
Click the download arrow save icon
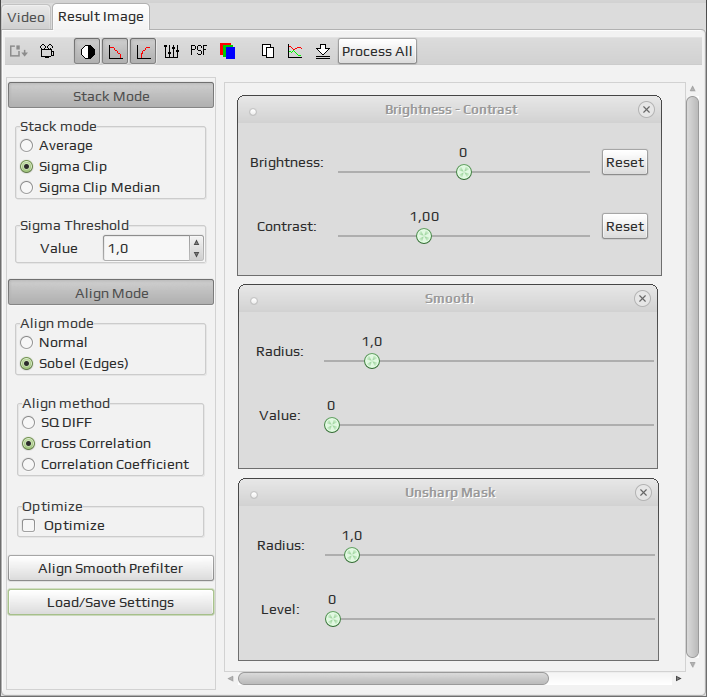pyautogui.click(x=323, y=51)
